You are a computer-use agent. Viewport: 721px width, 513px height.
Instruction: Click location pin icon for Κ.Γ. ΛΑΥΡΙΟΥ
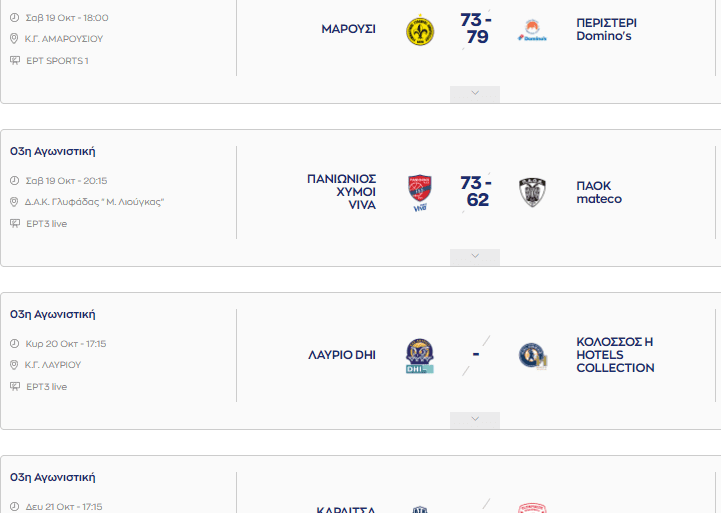[x=14, y=365]
